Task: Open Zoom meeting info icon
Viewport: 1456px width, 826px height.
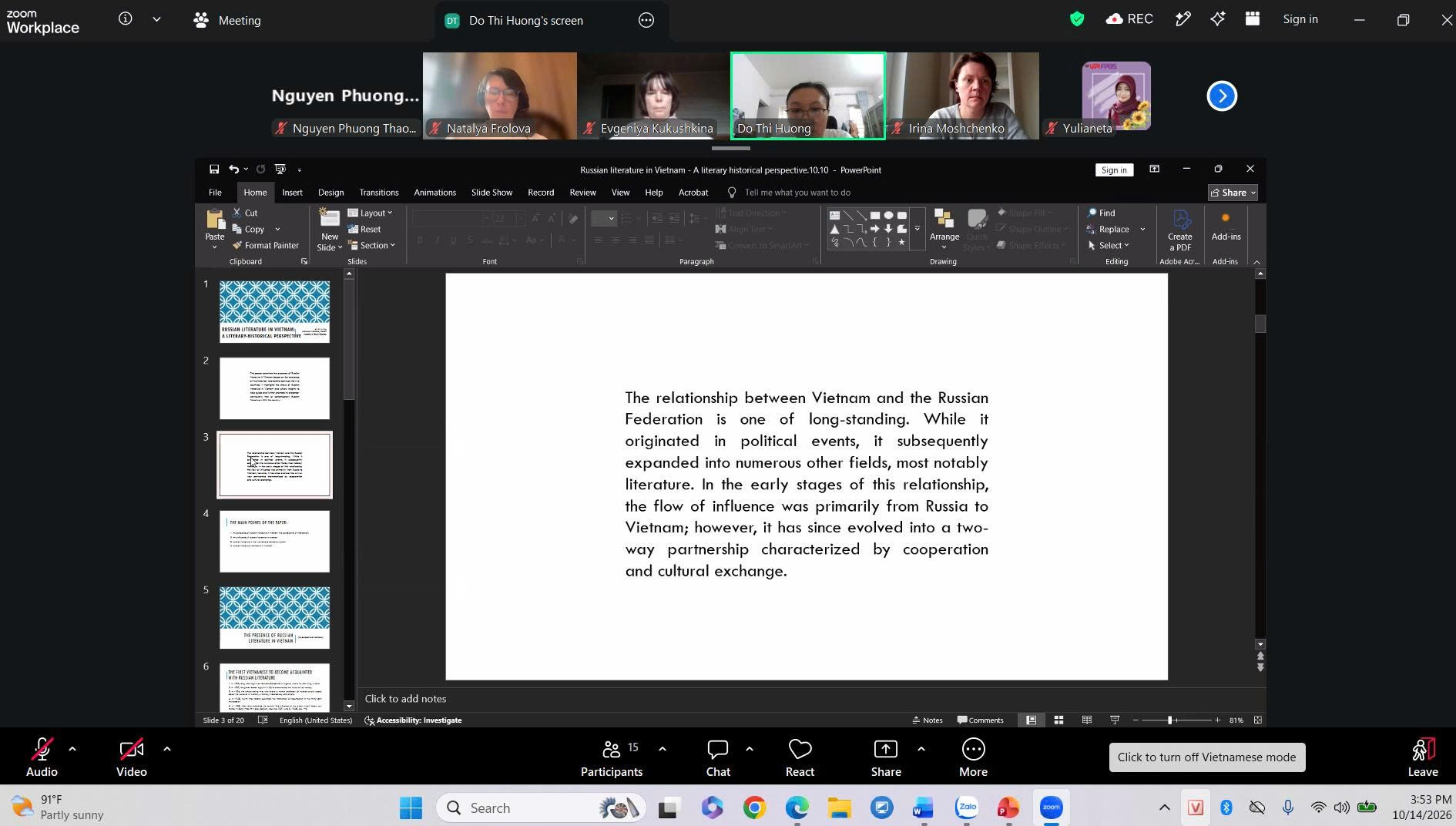Action: [125, 19]
